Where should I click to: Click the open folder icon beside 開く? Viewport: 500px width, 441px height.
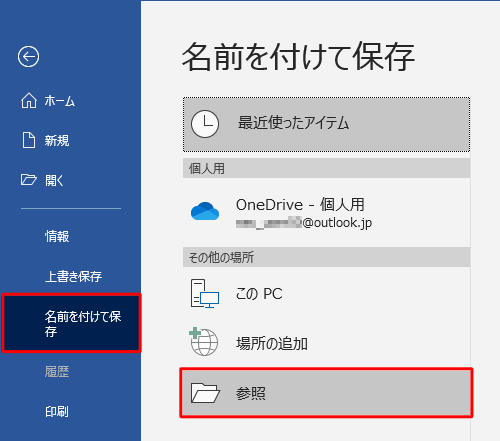(29, 180)
